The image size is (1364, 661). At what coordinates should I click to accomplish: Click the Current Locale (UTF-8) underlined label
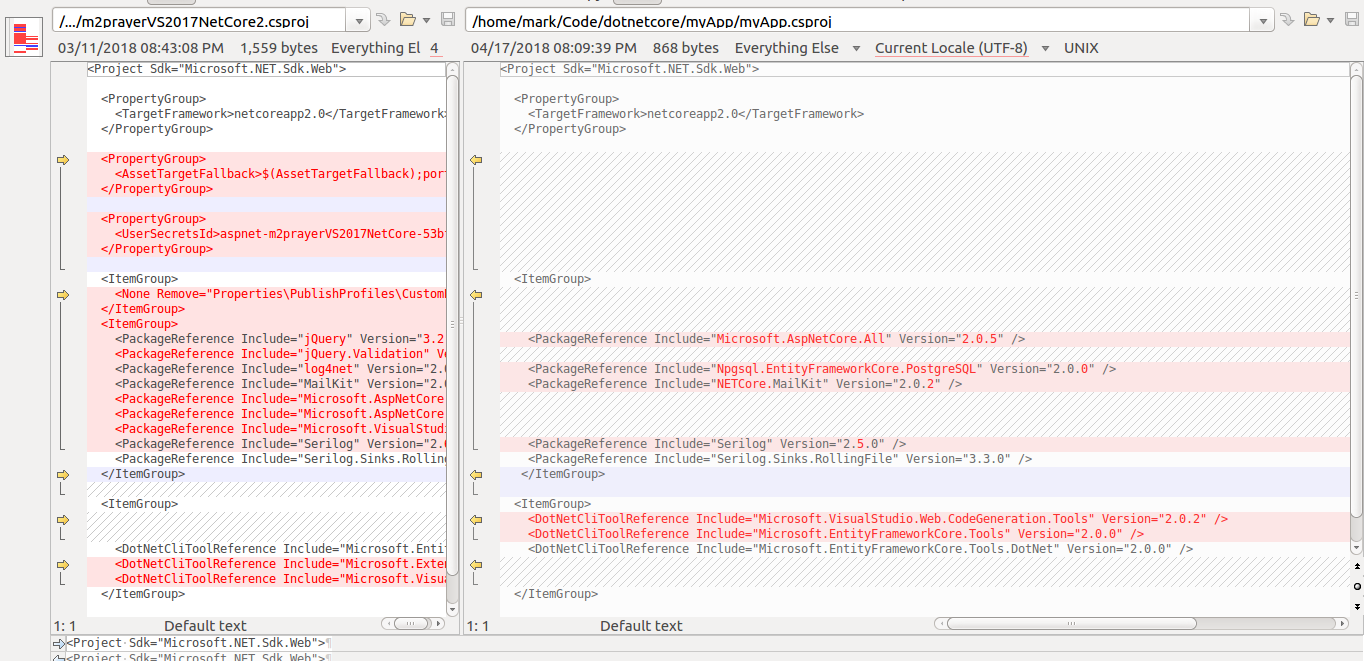[950, 47]
